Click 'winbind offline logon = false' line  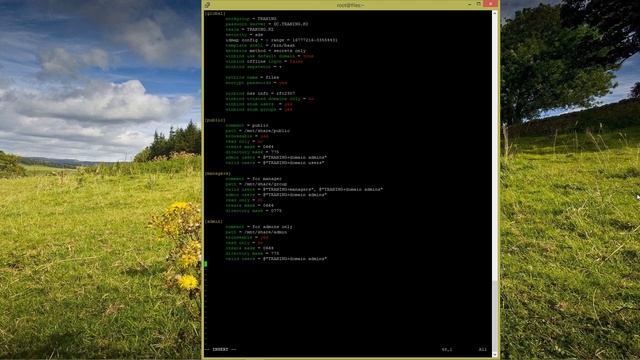click(264, 61)
